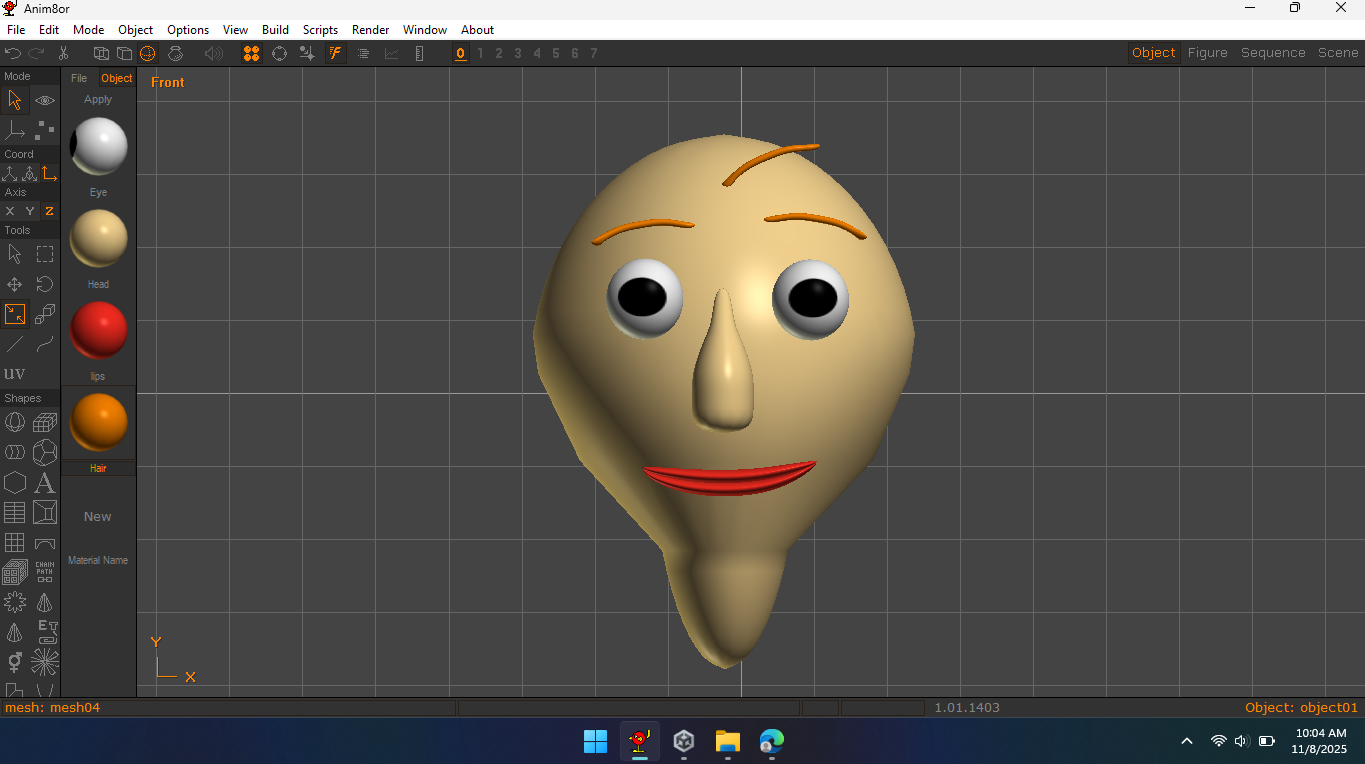Click New to create a material
This screenshot has width=1365, height=764.
coord(98,517)
